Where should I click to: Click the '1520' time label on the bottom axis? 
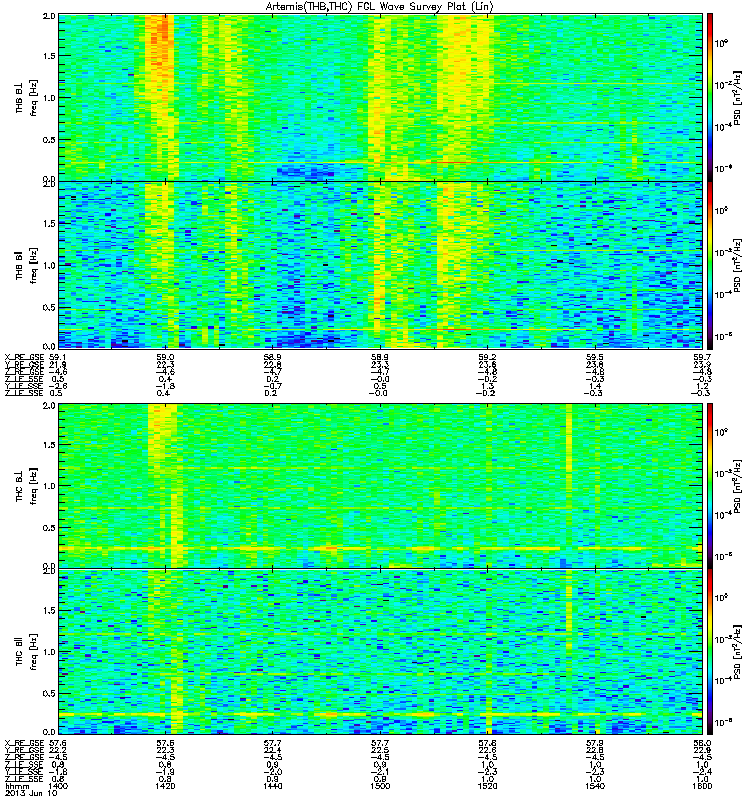click(487, 786)
